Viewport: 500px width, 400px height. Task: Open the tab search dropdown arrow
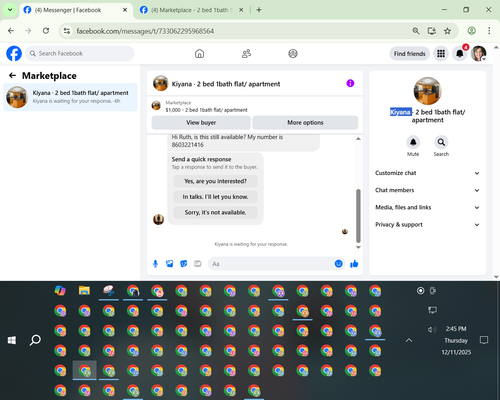10,10
